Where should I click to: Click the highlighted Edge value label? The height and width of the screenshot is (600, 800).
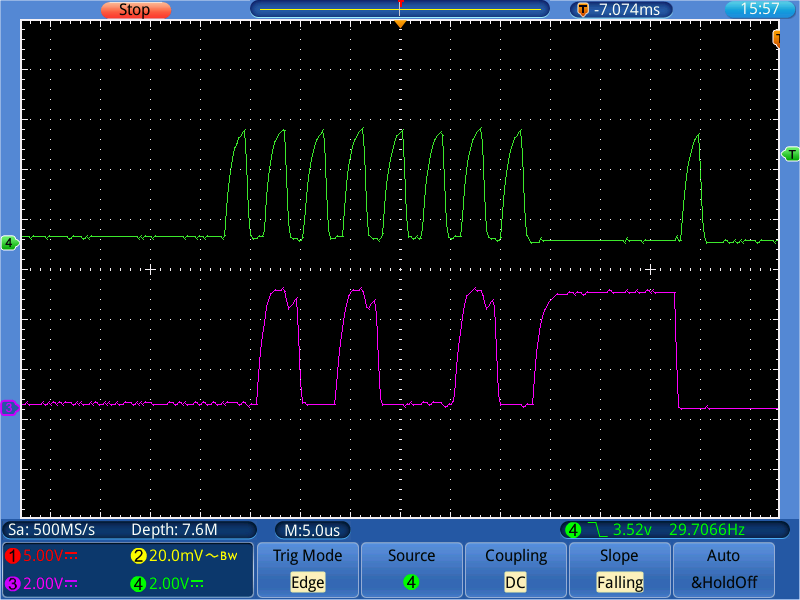point(308,582)
